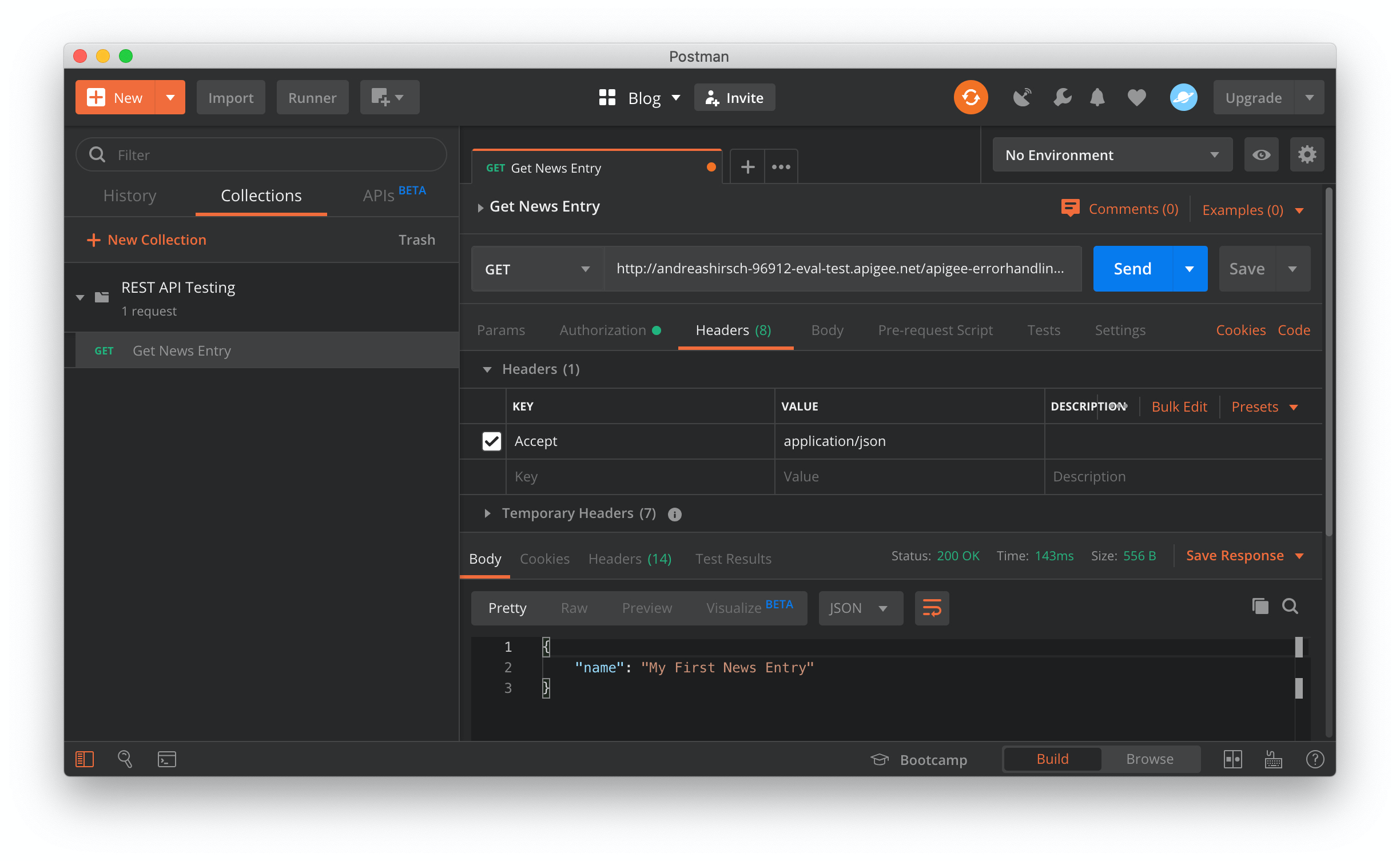The image size is (1400, 861).
Task: Search within the response body
Action: 1290,606
